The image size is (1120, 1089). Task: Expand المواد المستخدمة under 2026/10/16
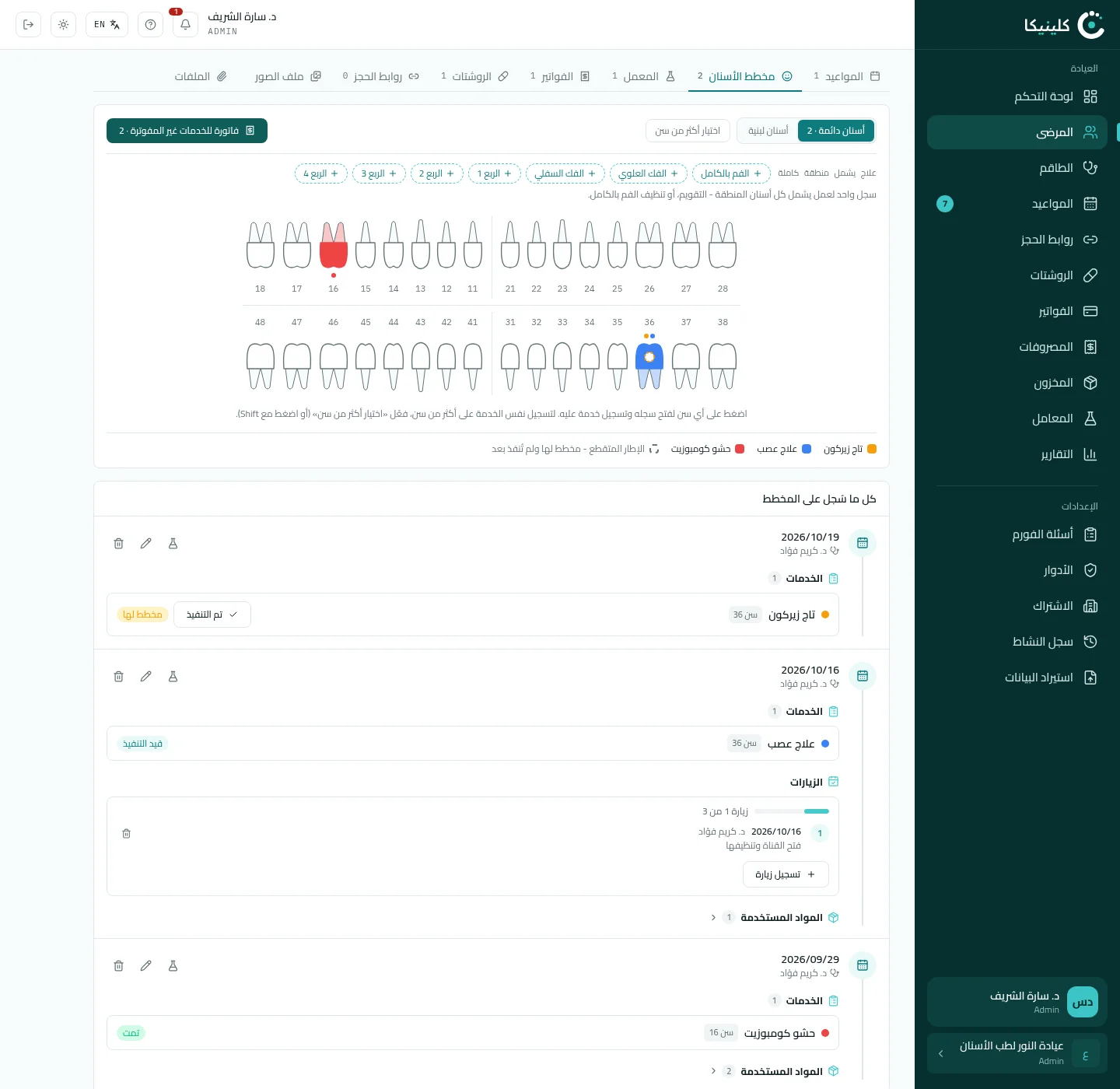[775, 918]
